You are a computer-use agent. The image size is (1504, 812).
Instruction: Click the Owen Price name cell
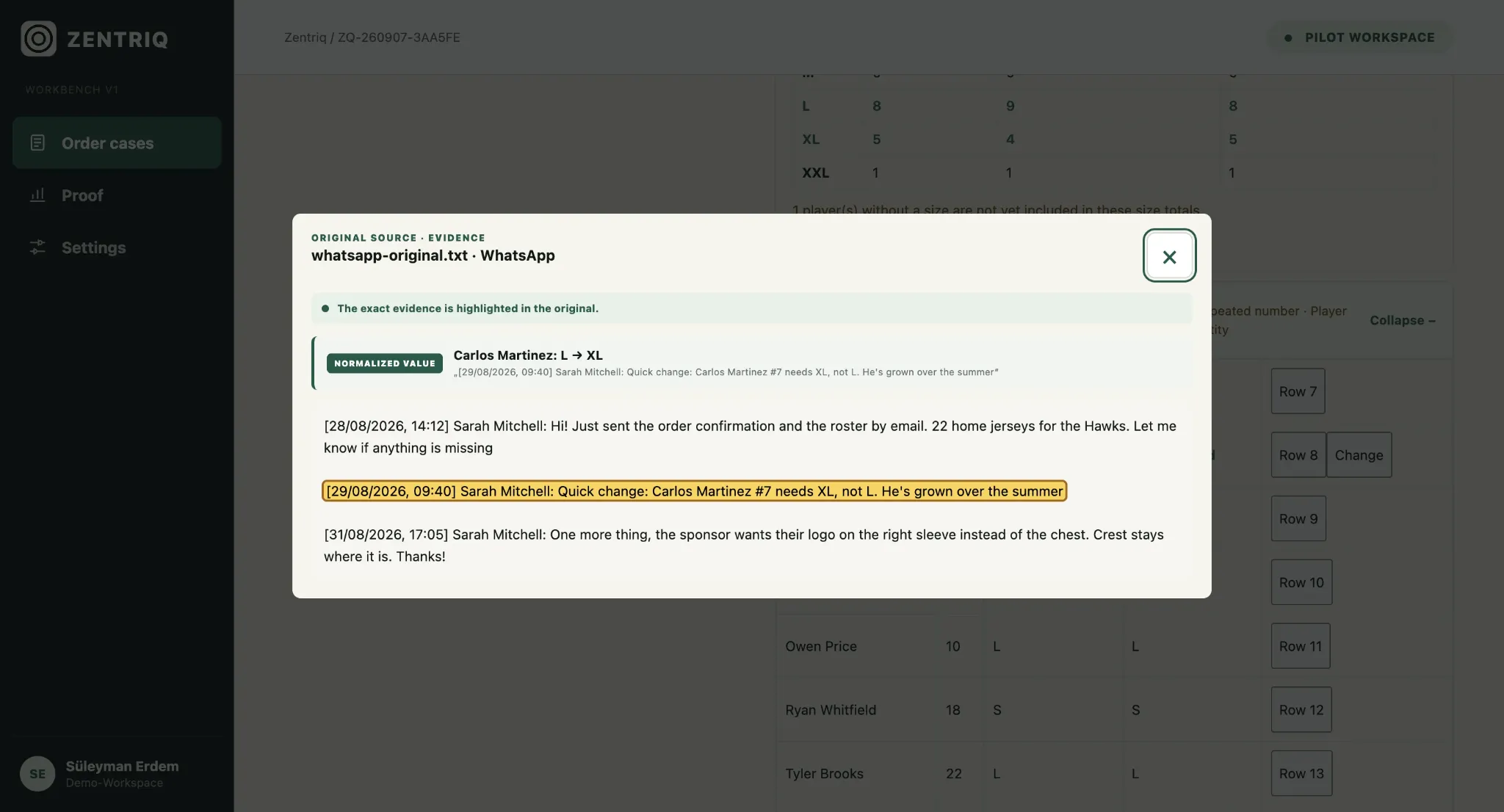pos(821,646)
